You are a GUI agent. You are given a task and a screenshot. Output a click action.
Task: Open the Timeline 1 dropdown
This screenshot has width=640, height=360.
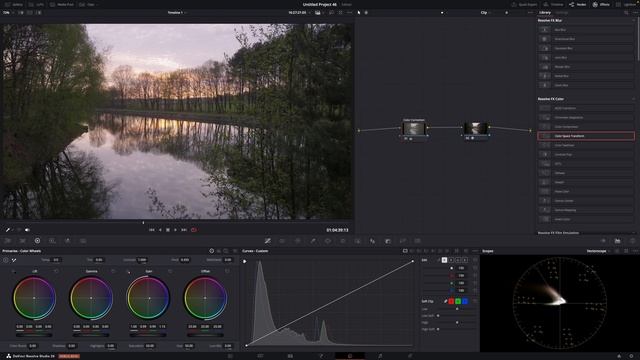(x=177, y=13)
